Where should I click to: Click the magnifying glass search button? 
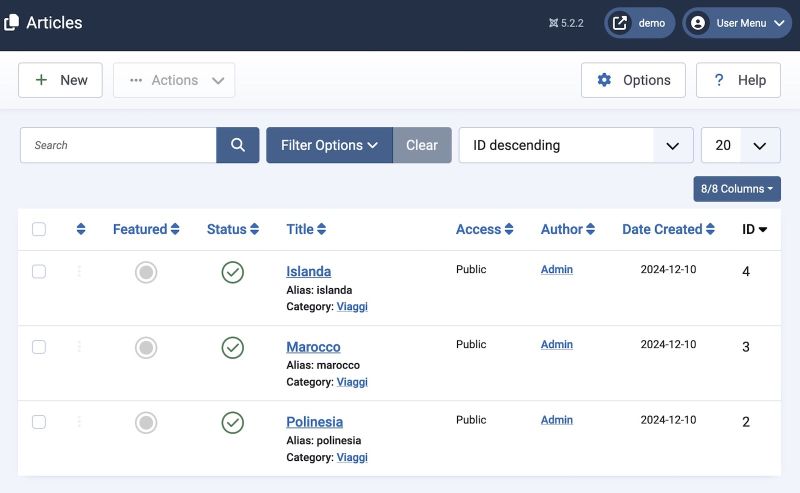click(238, 145)
